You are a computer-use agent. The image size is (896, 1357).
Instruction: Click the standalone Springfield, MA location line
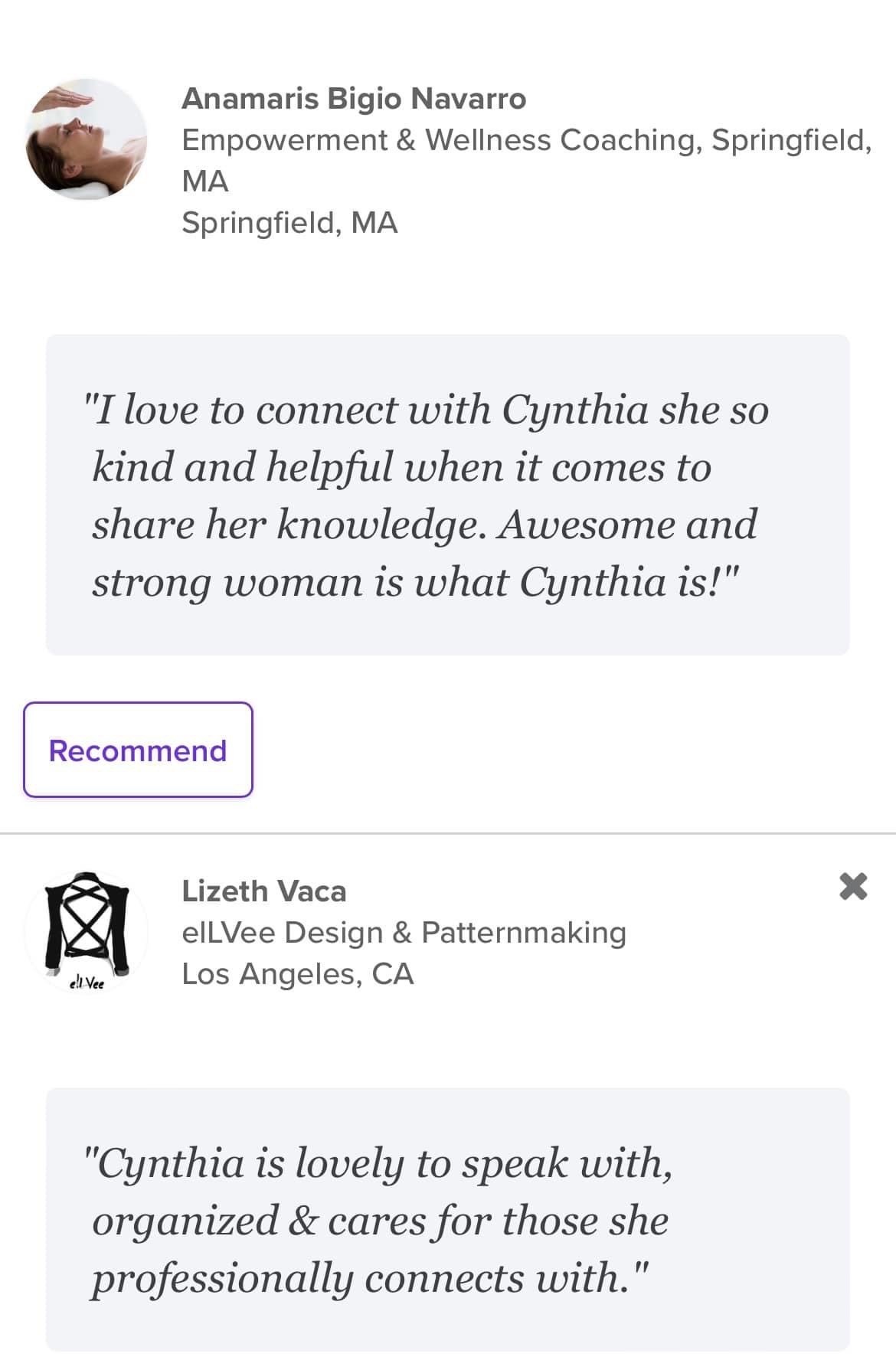pos(289,223)
